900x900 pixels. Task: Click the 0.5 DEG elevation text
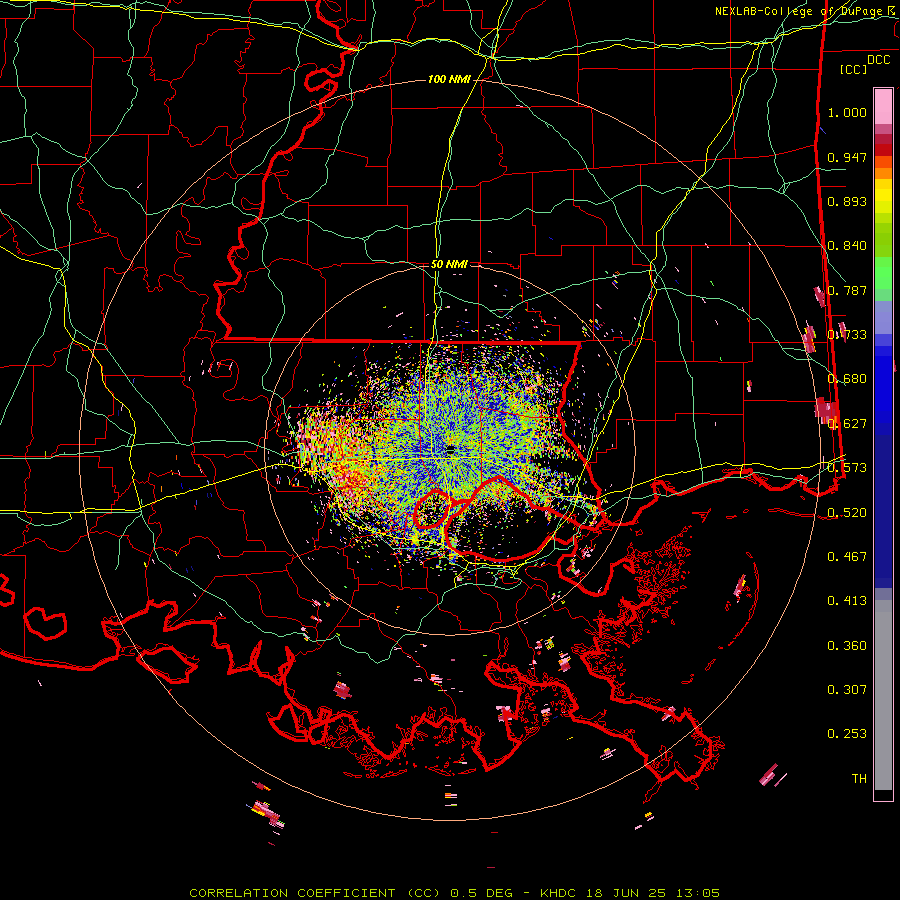click(x=481, y=893)
